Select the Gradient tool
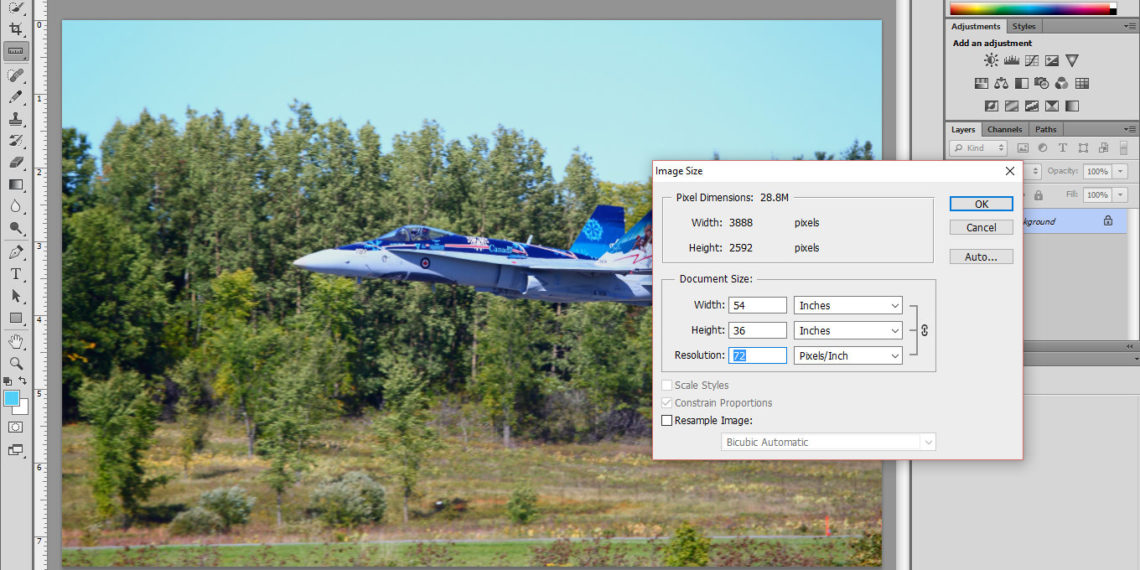The height and width of the screenshot is (570, 1140). (x=15, y=185)
